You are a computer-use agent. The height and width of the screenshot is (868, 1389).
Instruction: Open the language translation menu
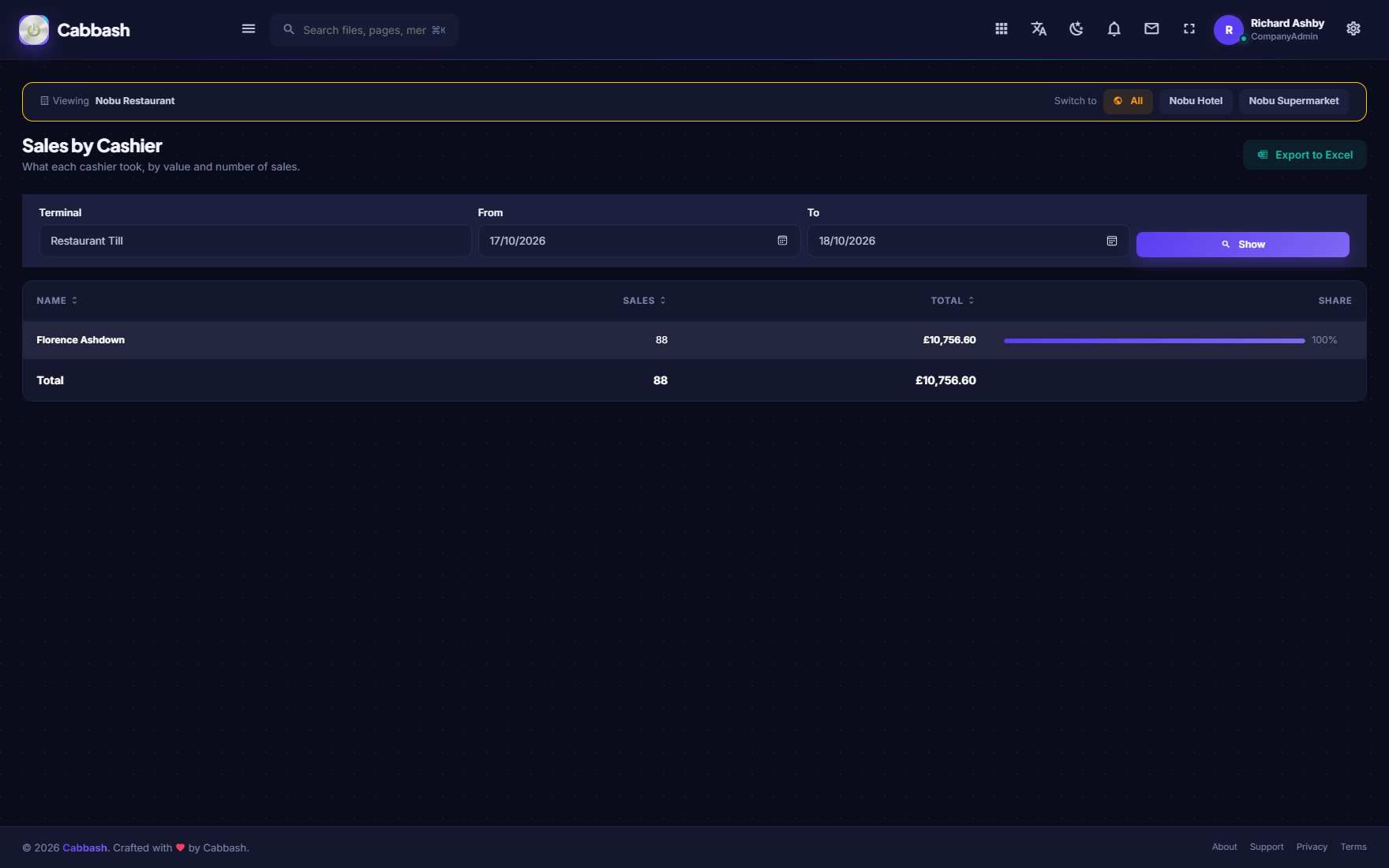point(1039,29)
